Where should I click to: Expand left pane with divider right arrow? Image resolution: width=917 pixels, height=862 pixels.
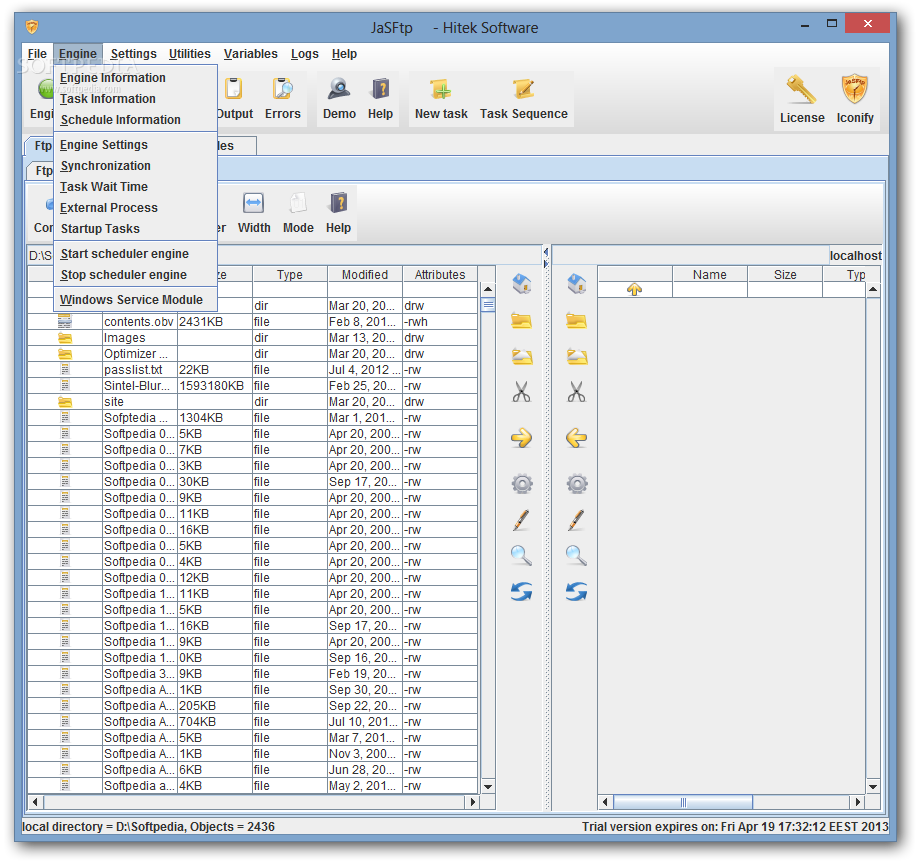pyautogui.click(x=546, y=264)
